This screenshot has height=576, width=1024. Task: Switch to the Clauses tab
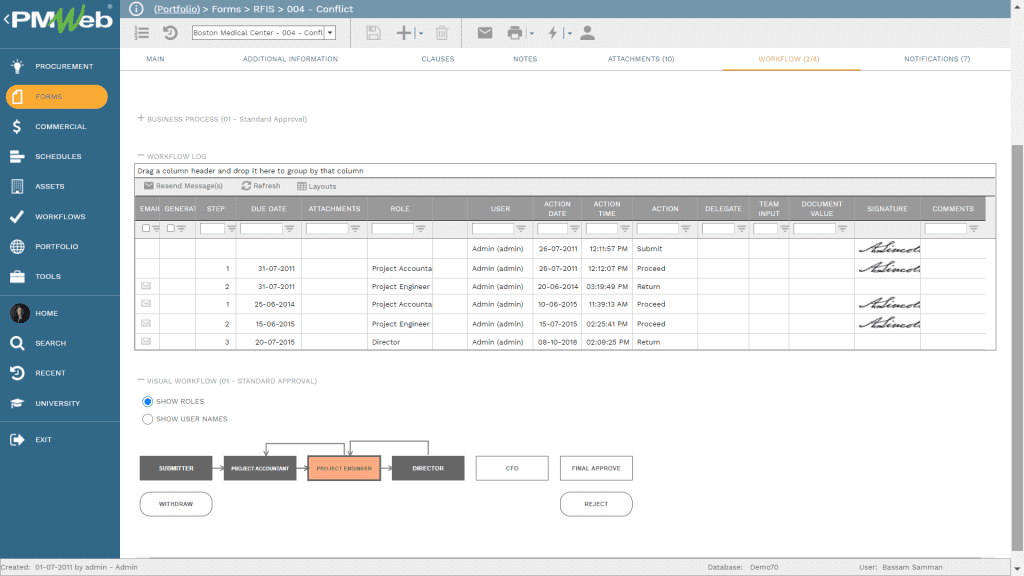[438, 59]
